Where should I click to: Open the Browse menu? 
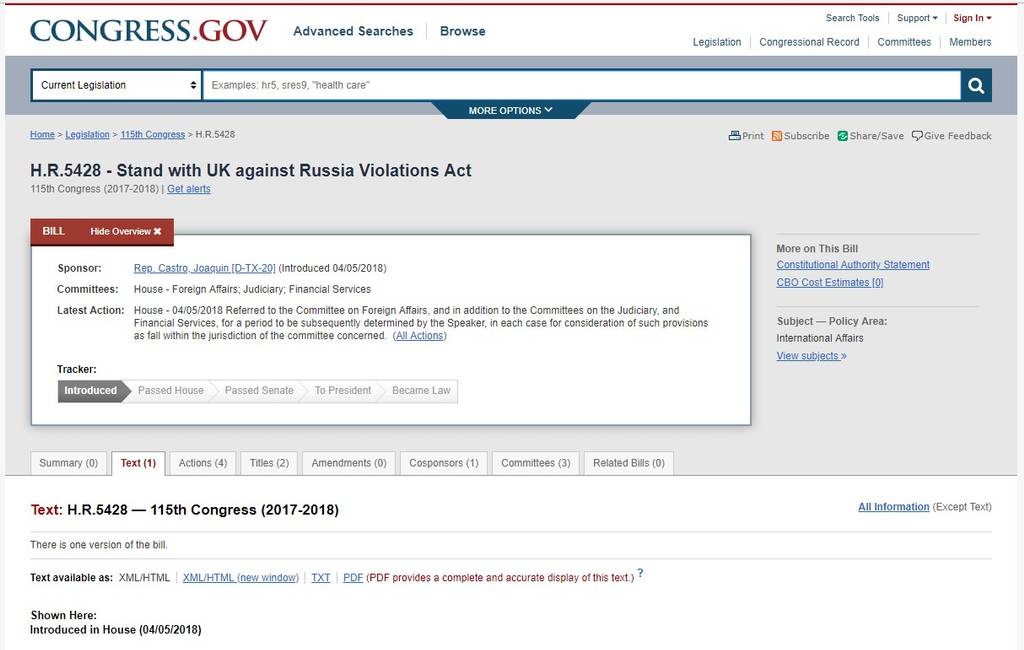[x=462, y=31]
